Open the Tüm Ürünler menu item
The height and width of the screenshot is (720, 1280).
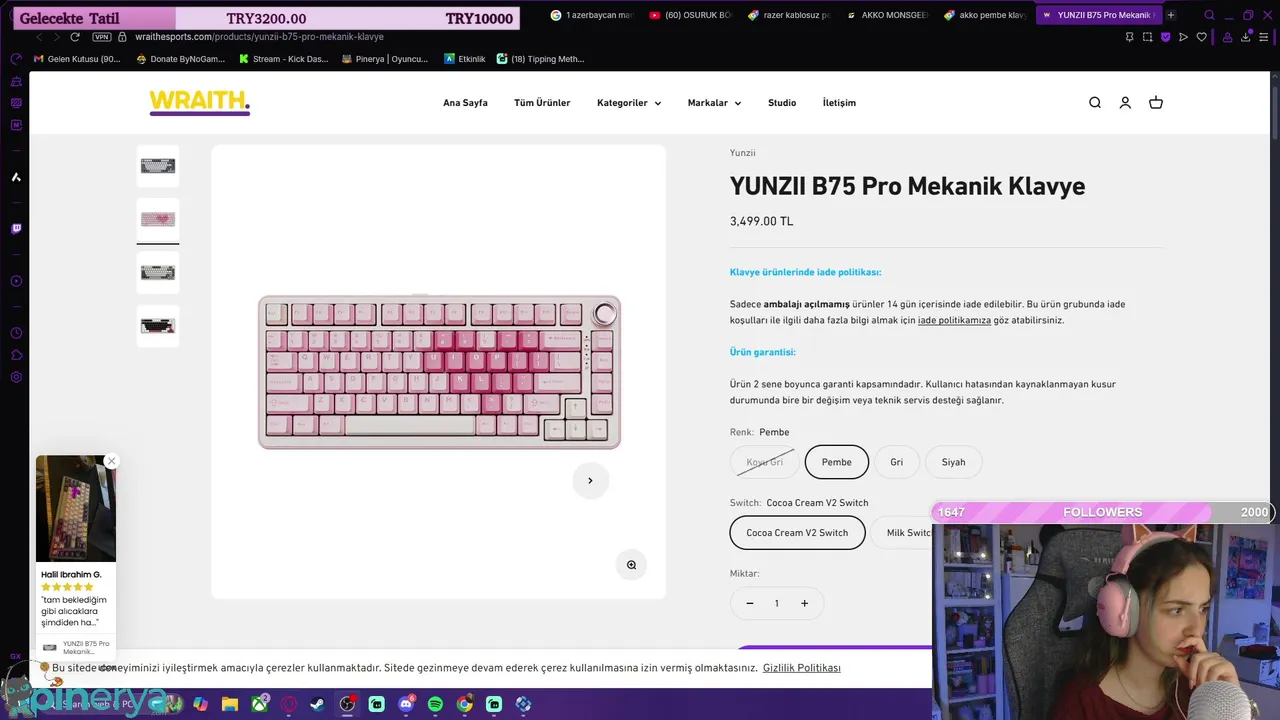[x=542, y=103]
